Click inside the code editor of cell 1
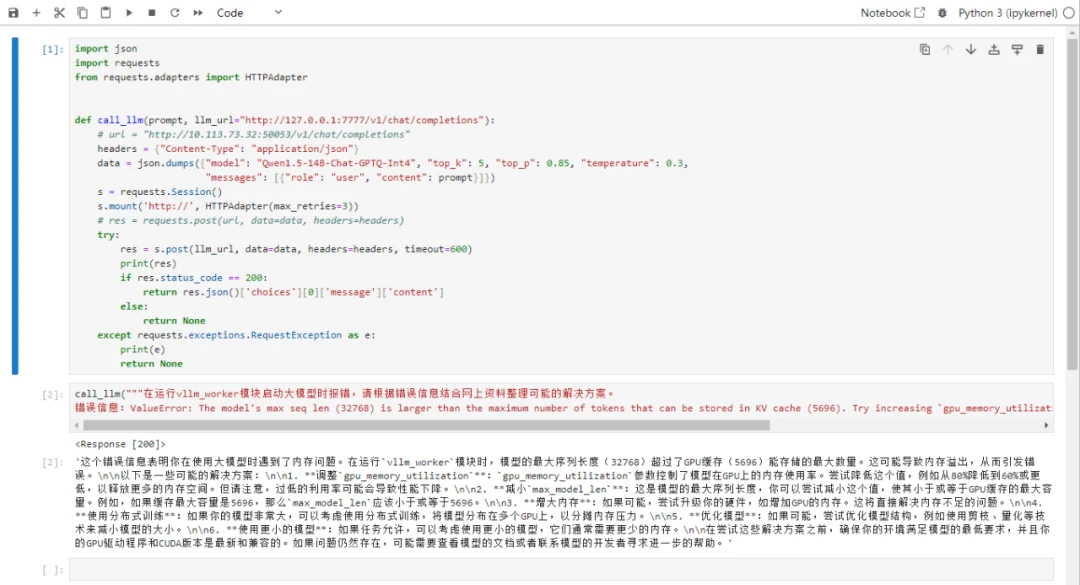The width and height of the screenshot is (1080, 585). 561,205
